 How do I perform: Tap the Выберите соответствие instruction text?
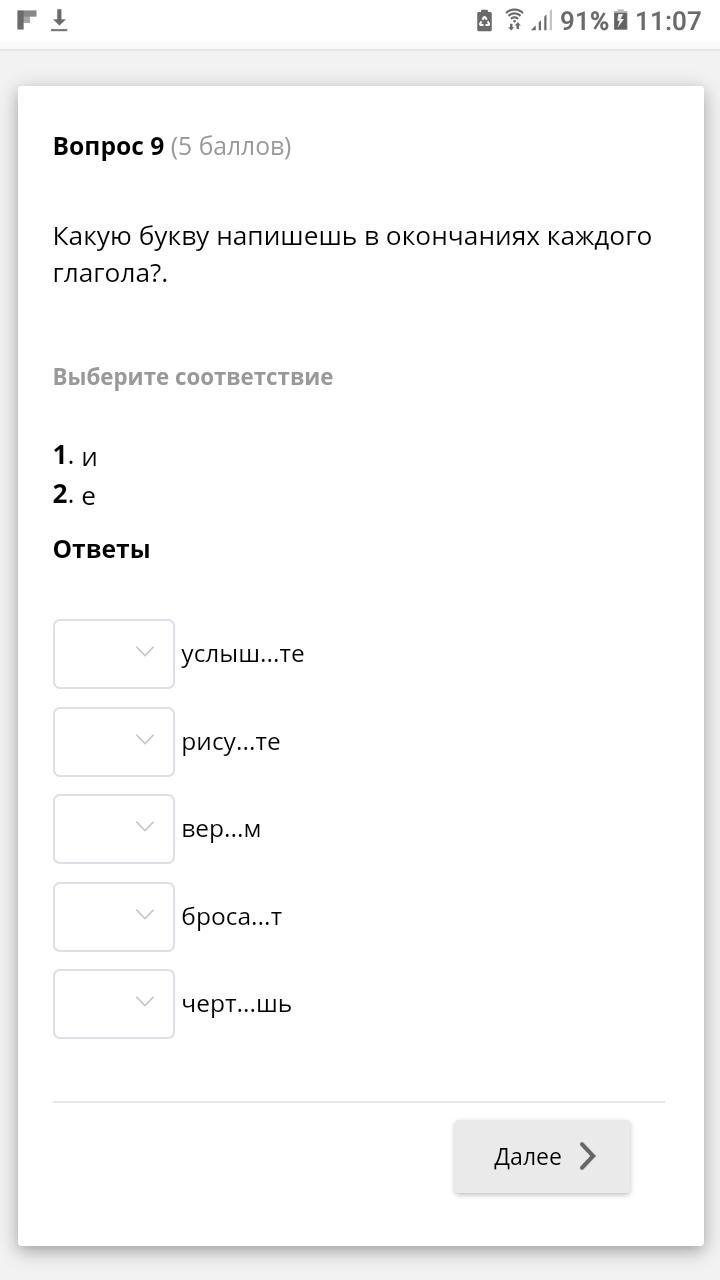tap(193, 377)
